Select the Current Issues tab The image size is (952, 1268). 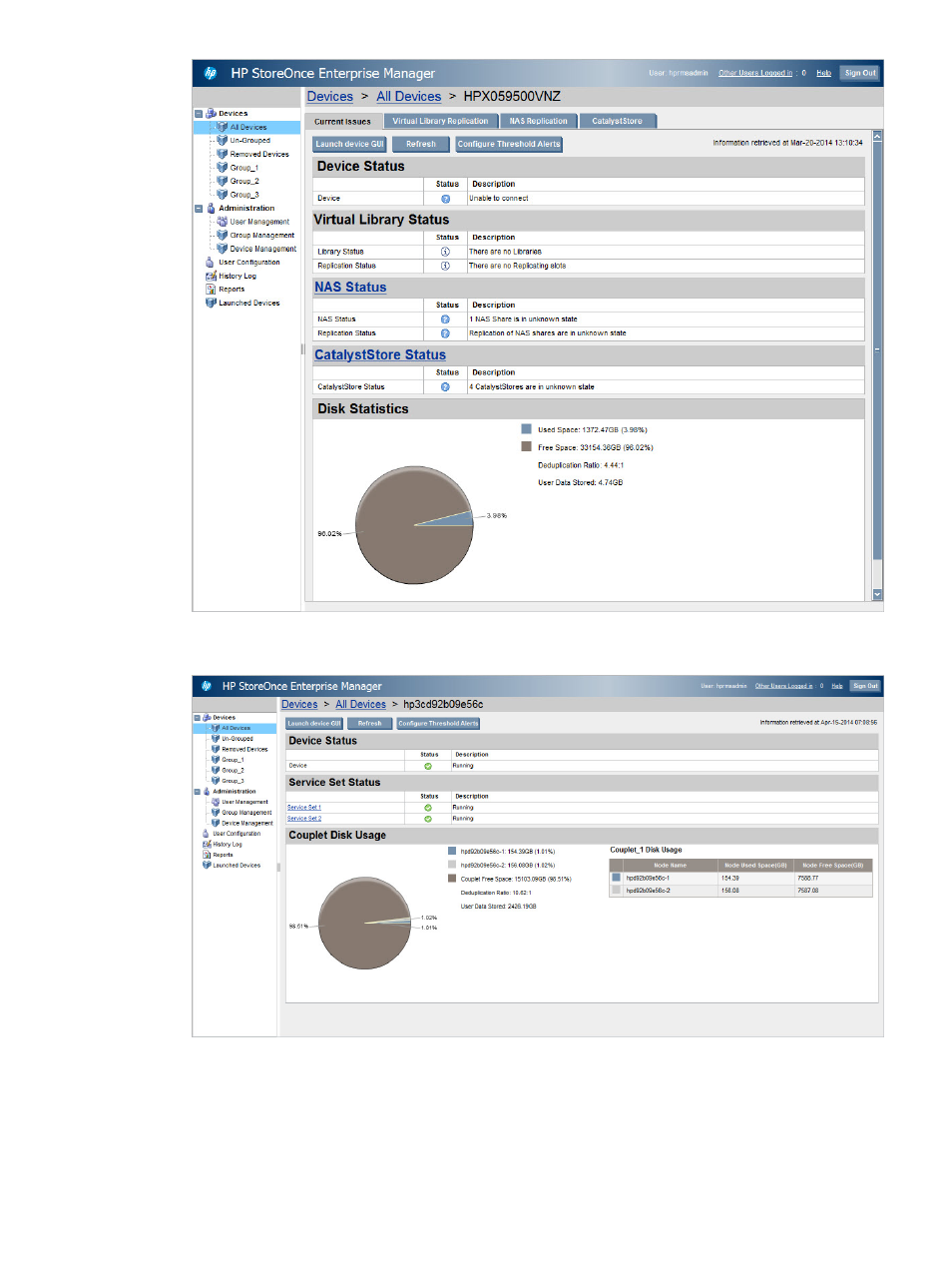pyautogui.click(x=342, y=121)
